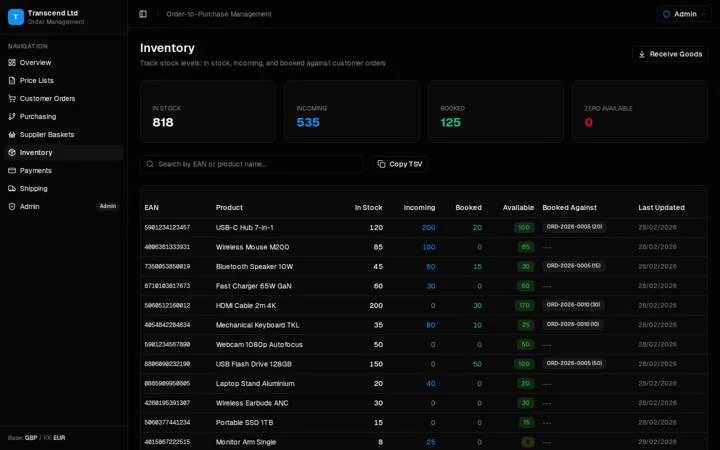Click the Overview grid icon
The height and width of the screenshot is (450, 720).
[12, 62]
